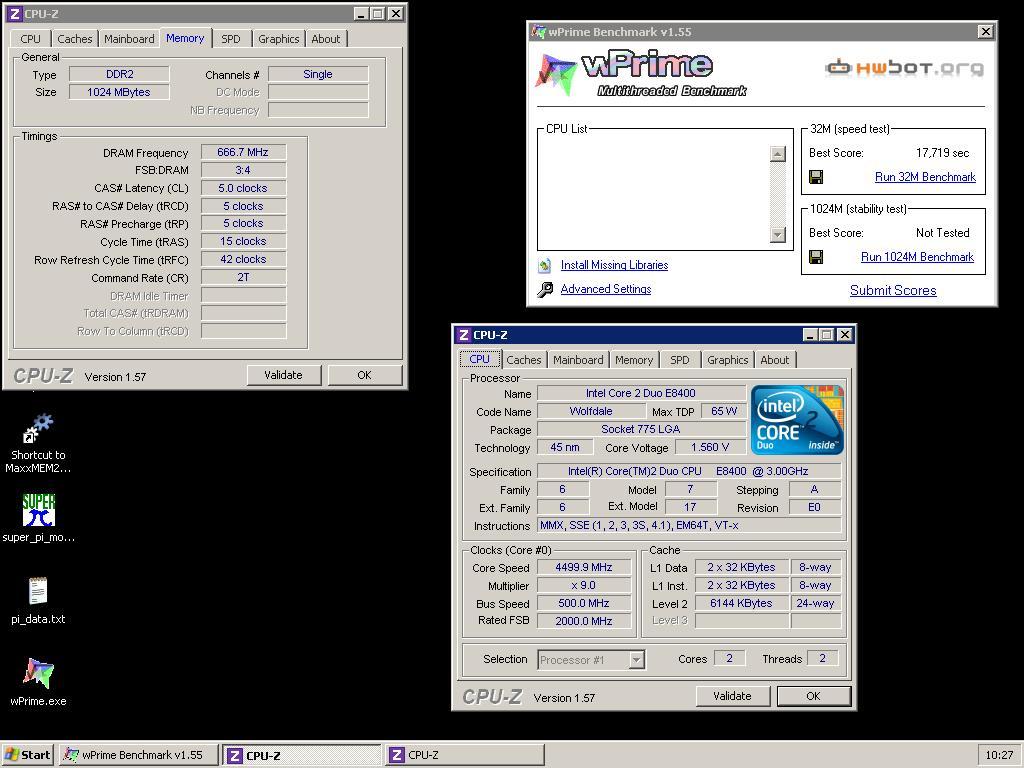The image size is (1024, 768).
Task: Click the Bus Speed value 500.0 MHz
Action: (583, 603)
